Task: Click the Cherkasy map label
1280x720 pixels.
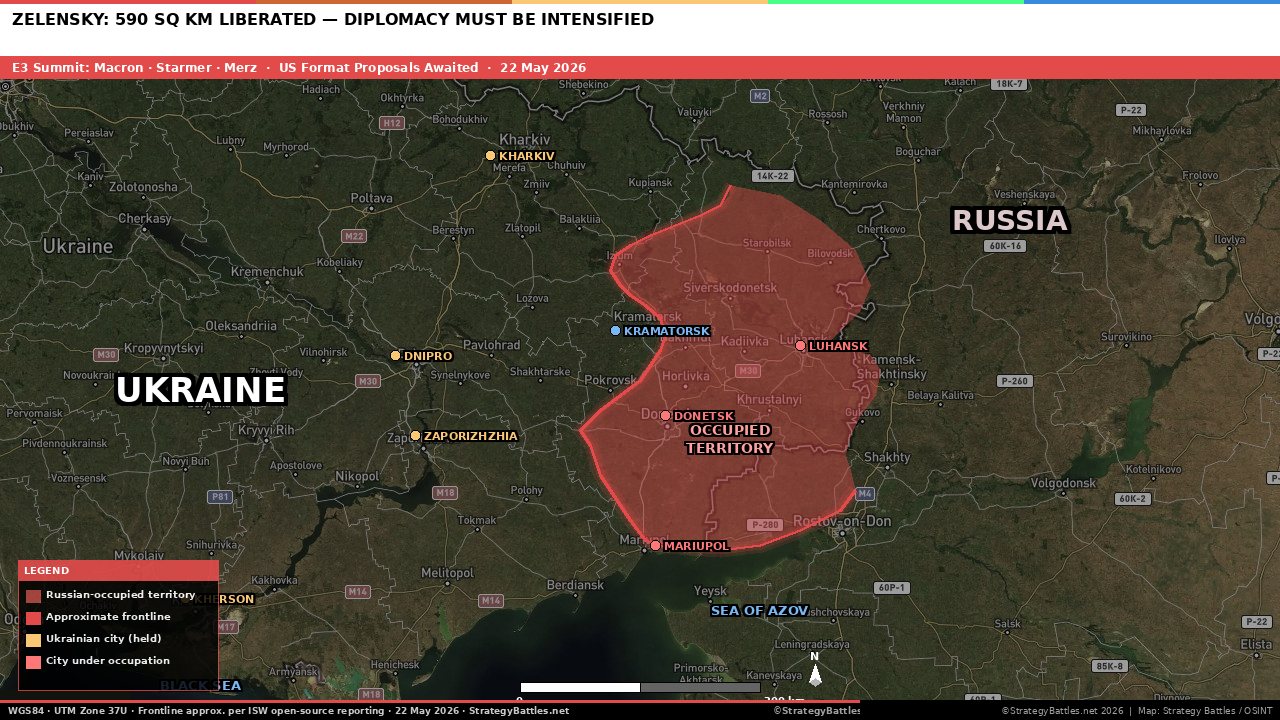Action: tap(145, 218)
